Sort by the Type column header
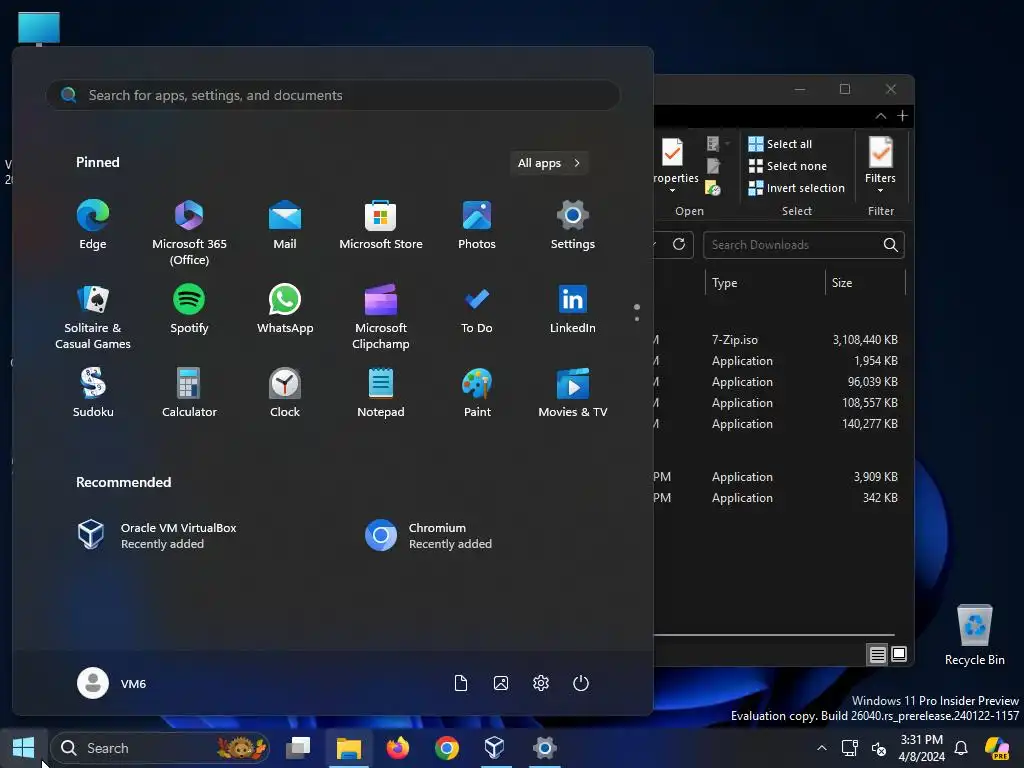The image size is (1024, 768). [x=764, y=283]
